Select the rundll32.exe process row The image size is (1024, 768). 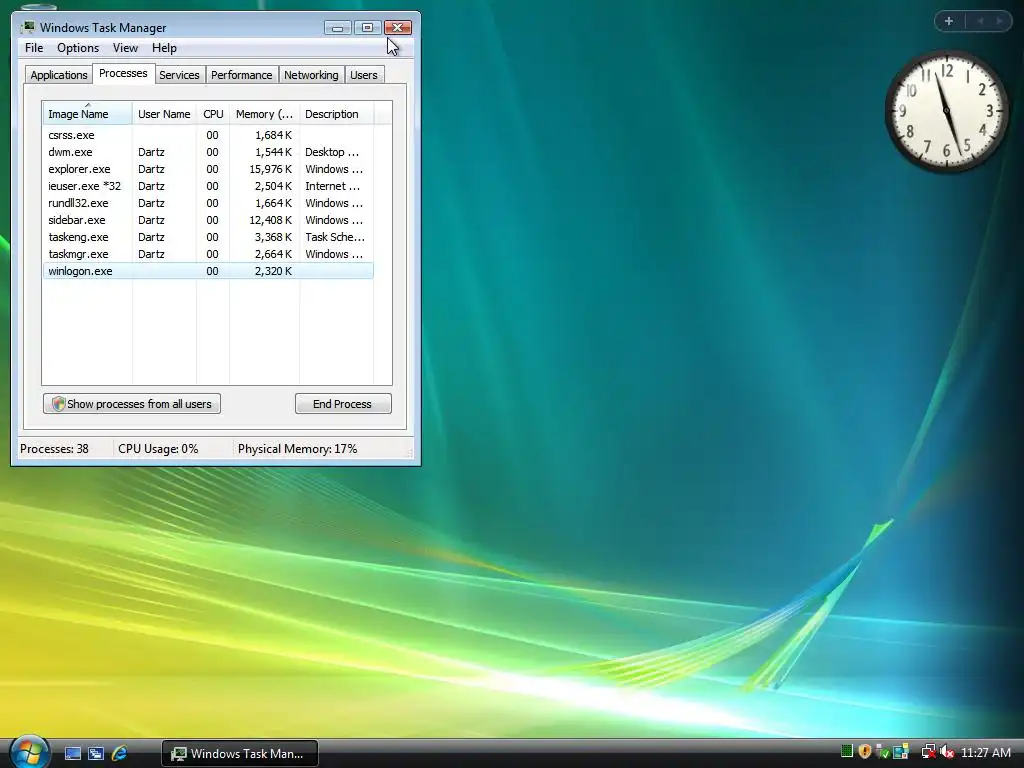[208, 203]
